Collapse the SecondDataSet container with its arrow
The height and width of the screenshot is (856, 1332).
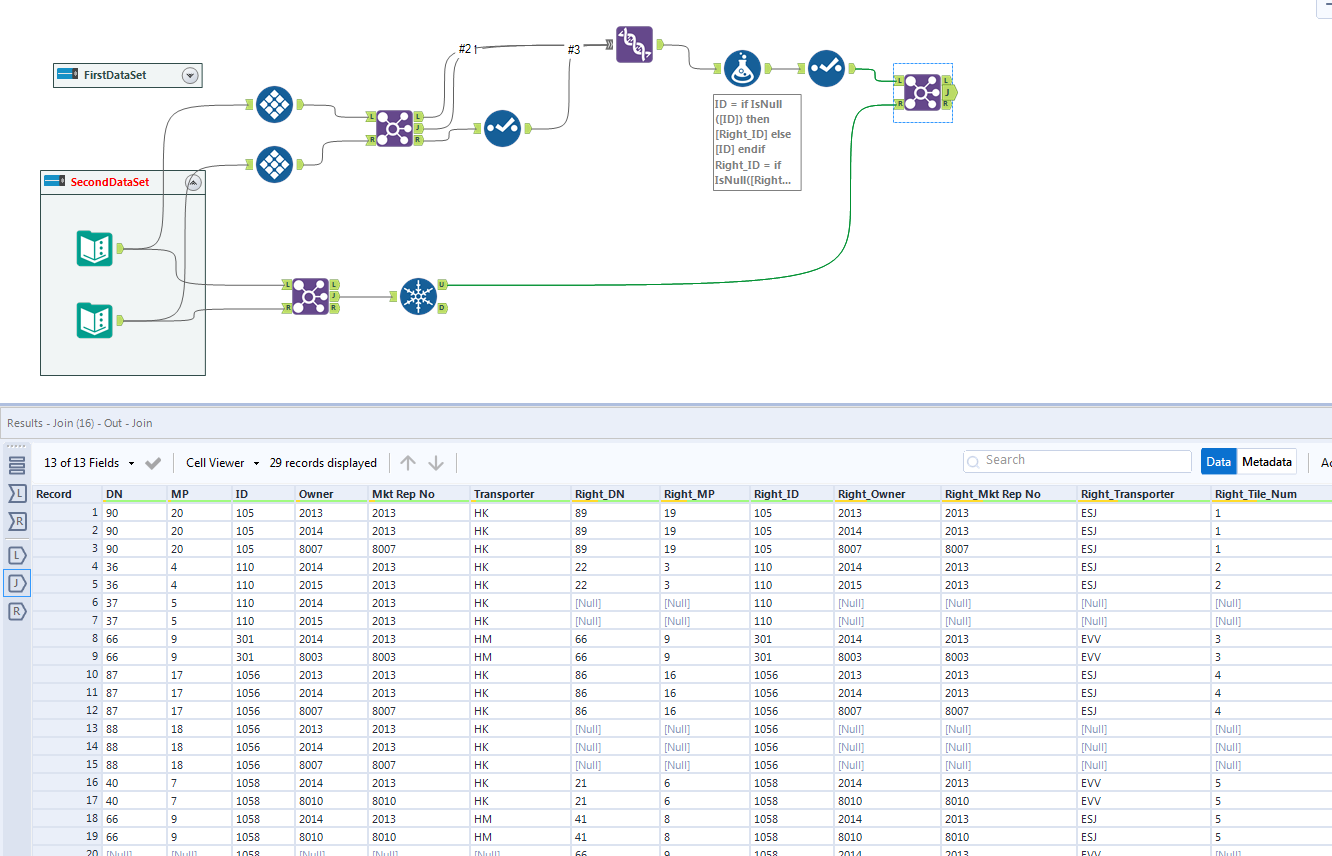coord(193,181)
